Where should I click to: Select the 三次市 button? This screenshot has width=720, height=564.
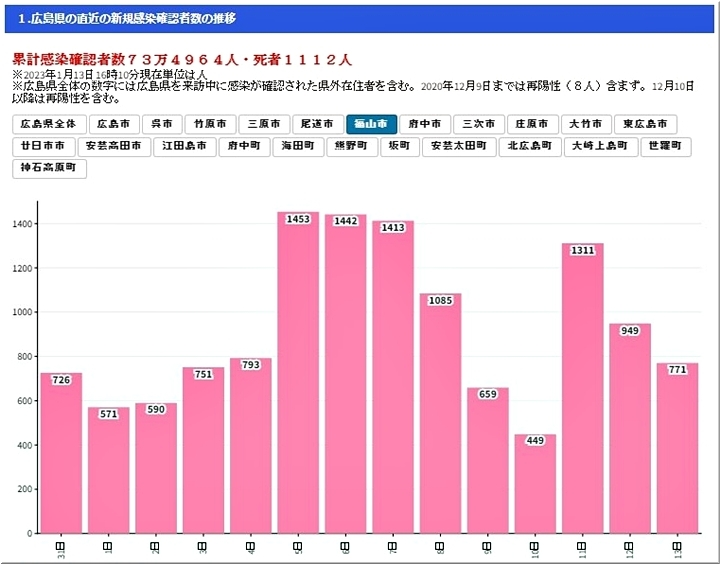[x=478, y=125]
